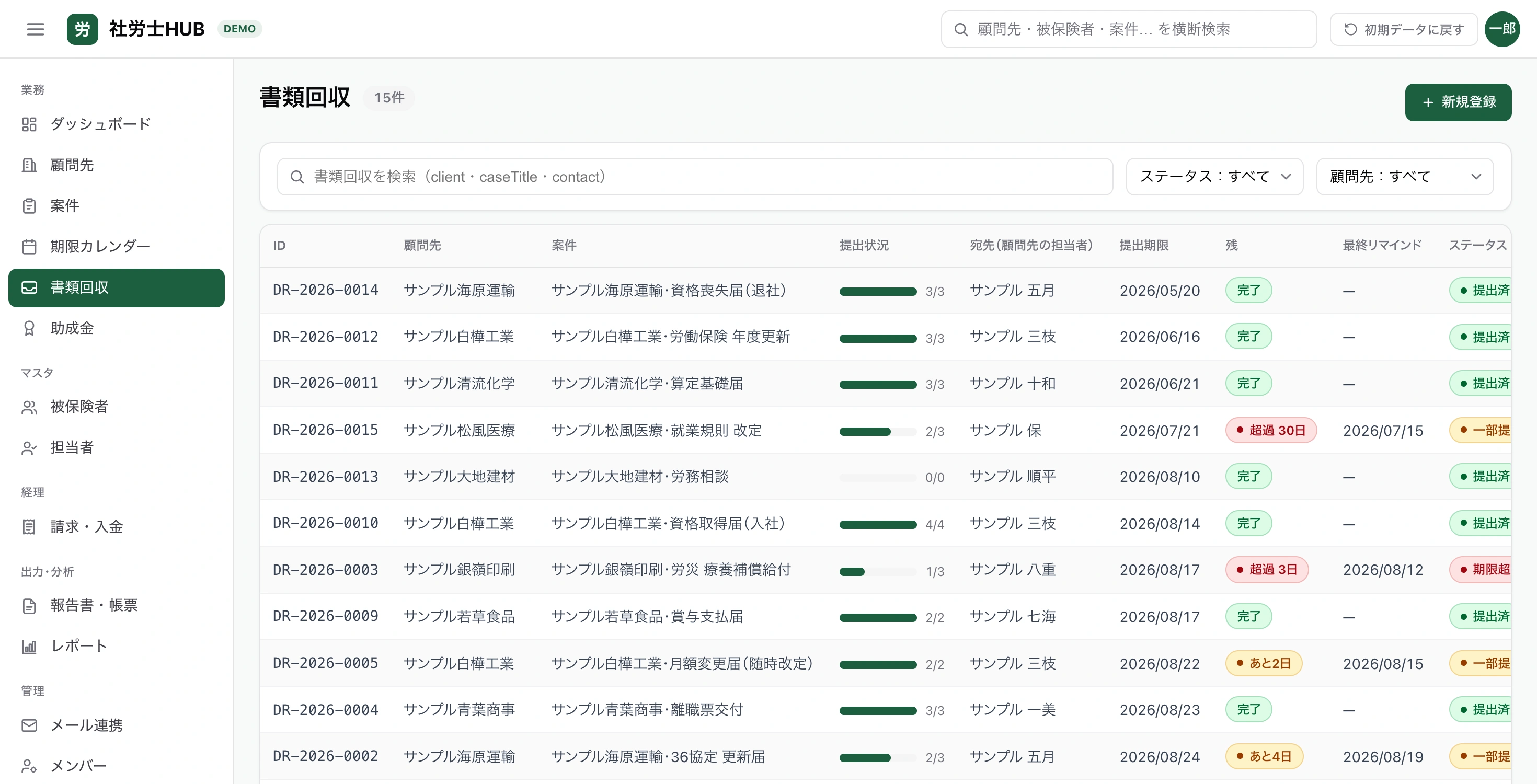
Task: Click the 超過 3日 badge
Action: [1266, 569]
